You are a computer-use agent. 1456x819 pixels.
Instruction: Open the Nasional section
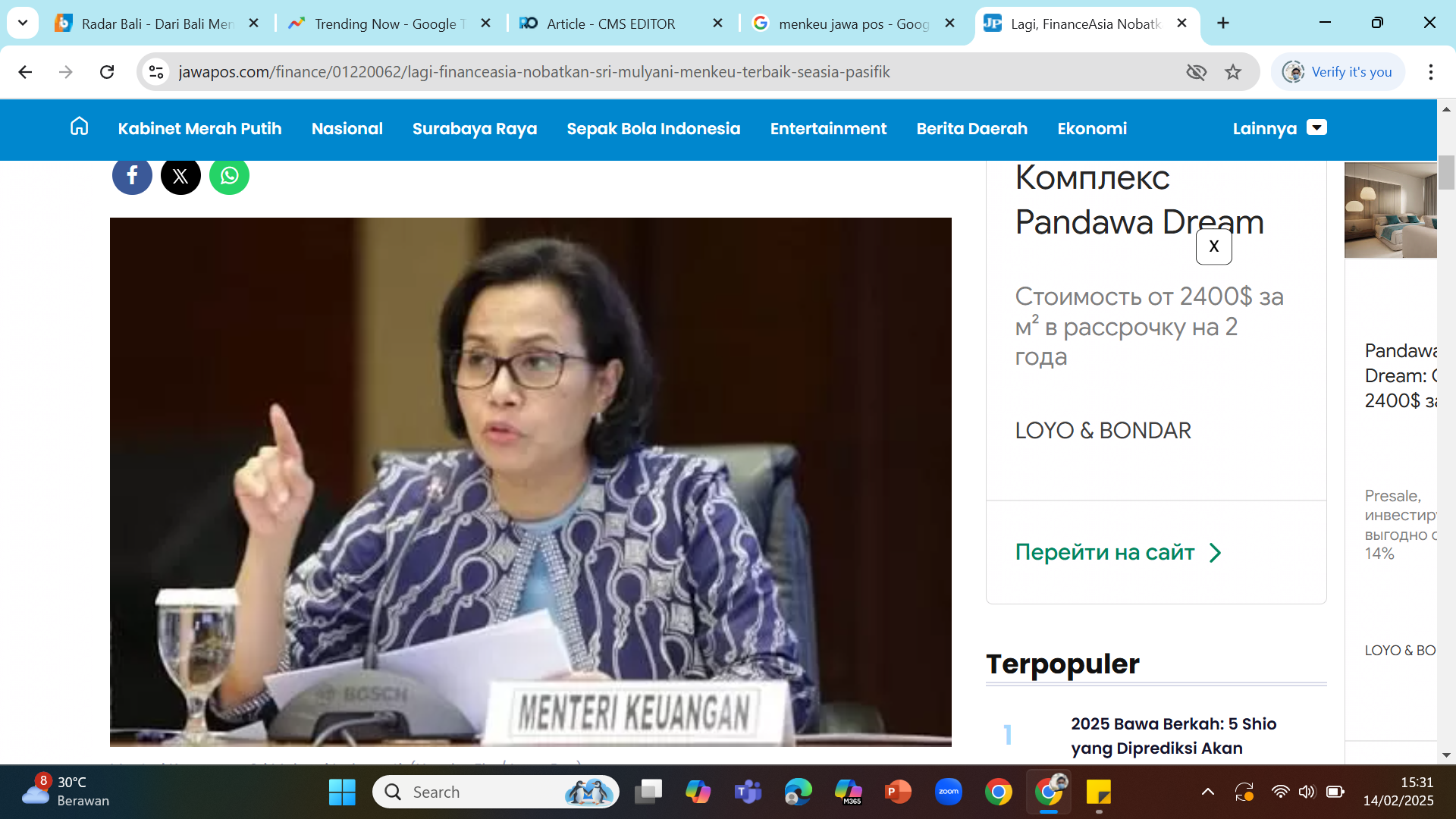tap(347, 128)
